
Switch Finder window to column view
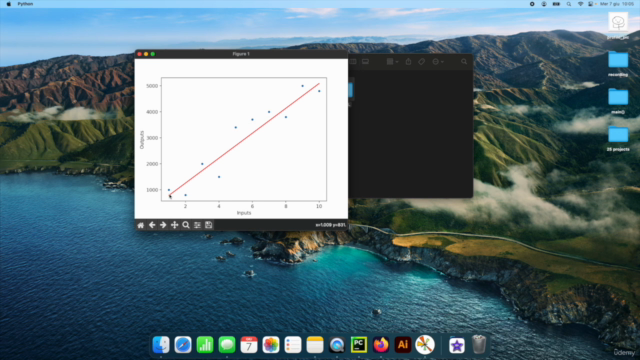click(x=353, y=62)
